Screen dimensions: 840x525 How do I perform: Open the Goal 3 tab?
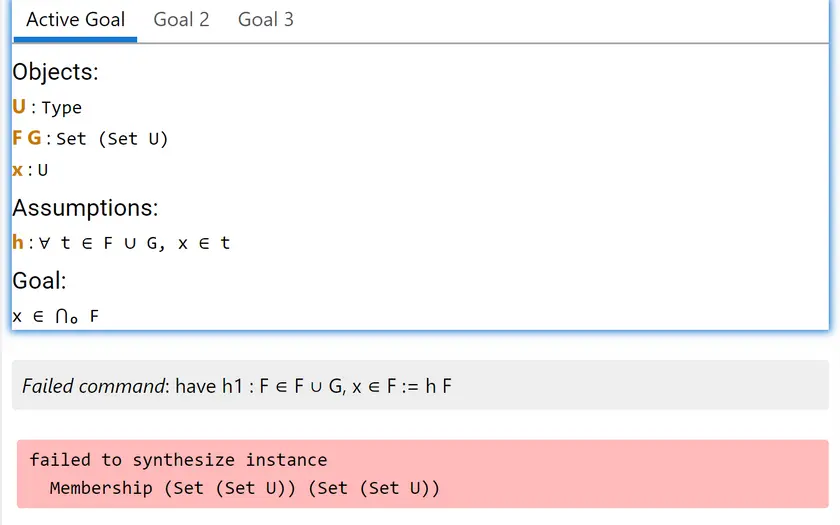click(x=266, y=20)
